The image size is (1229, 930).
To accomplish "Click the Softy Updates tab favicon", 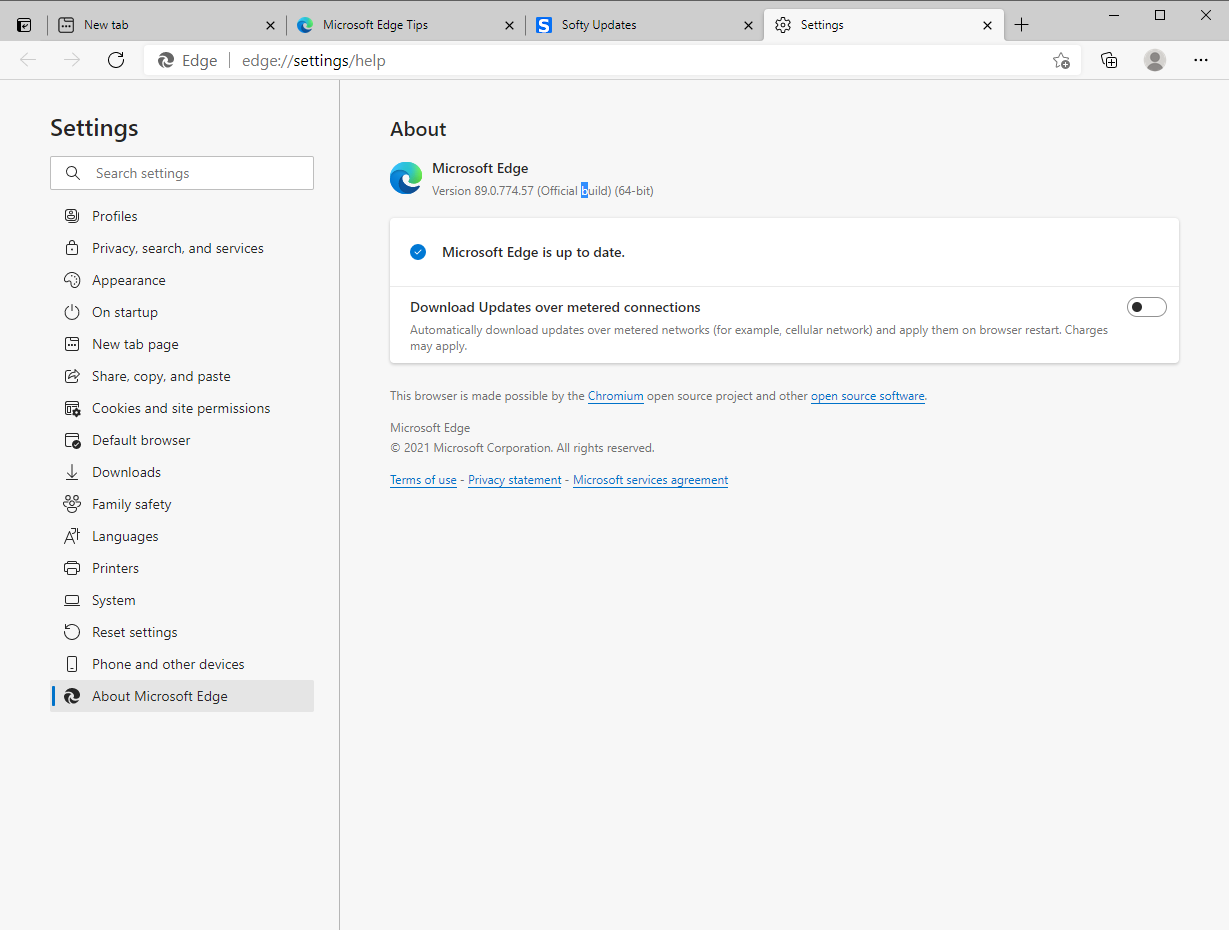I will click(544, 25).
